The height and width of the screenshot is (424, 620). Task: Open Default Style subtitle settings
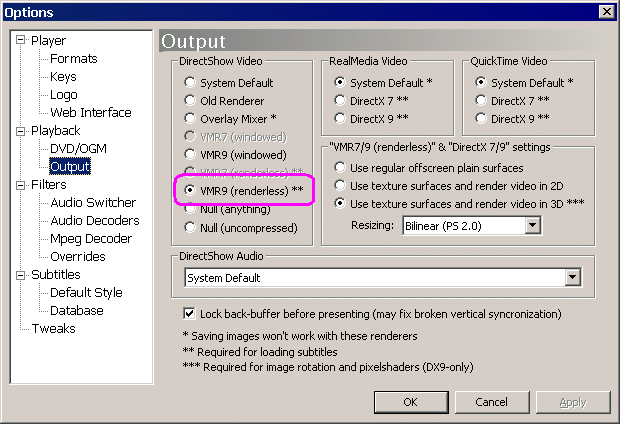pos(86,293)
